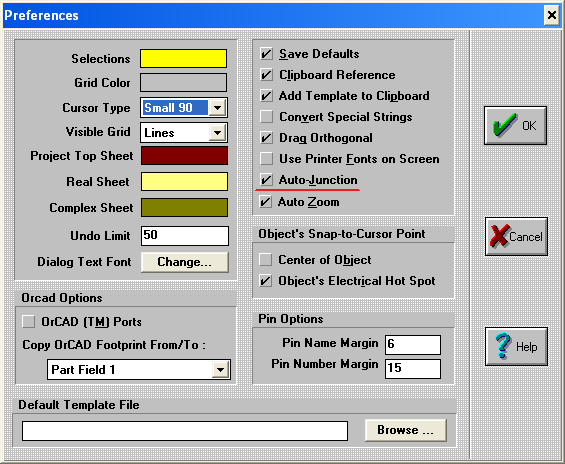Open the Visible Grid dropdown
Image resolution: width=565 pixels, height=464 pixels.
(x=218, y=133)
